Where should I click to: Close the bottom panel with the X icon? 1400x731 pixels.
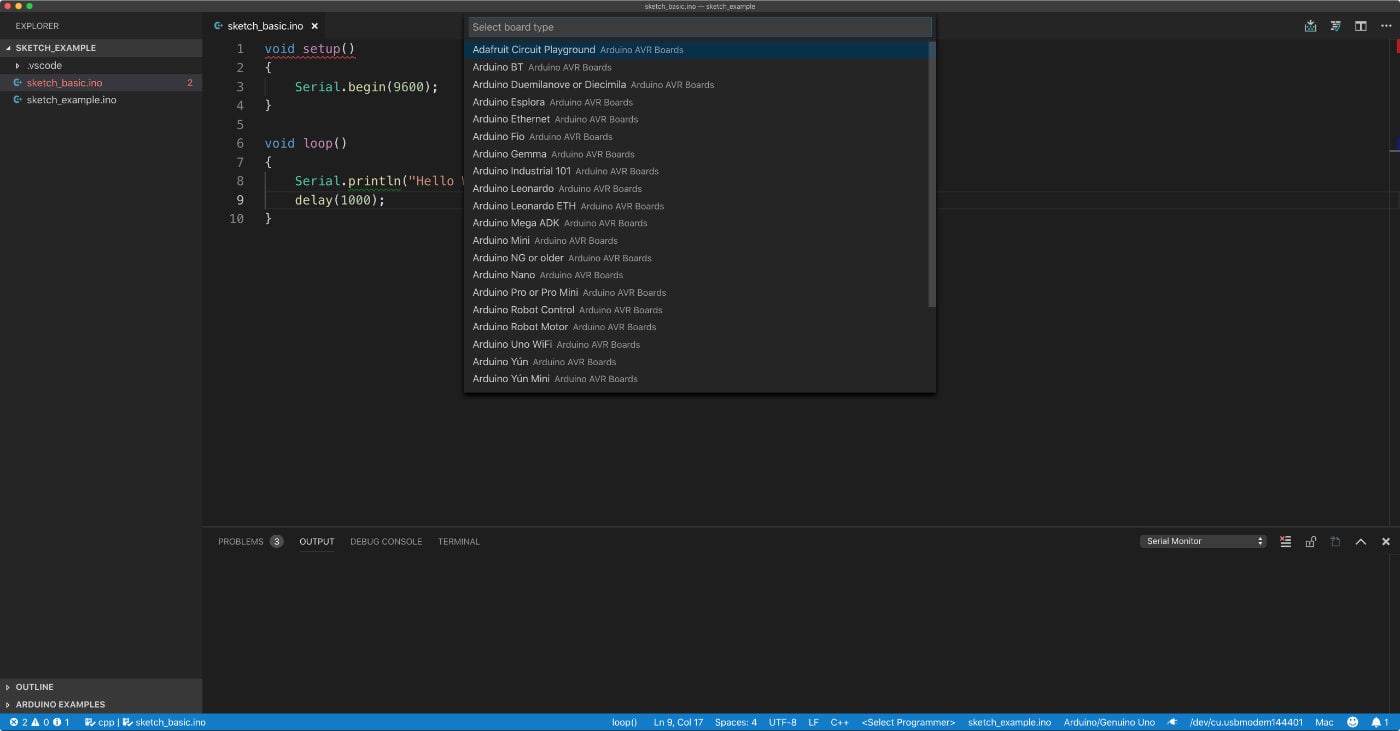click(x=1385, y=541)
